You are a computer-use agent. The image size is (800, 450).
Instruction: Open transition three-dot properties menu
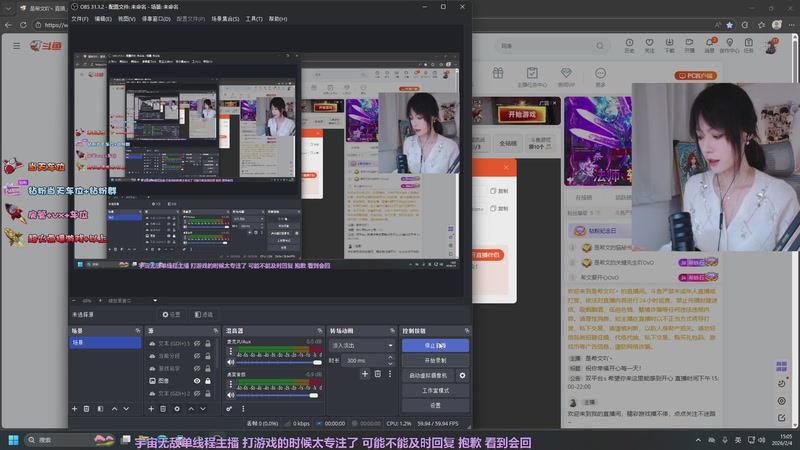click(x=390, y=374)
